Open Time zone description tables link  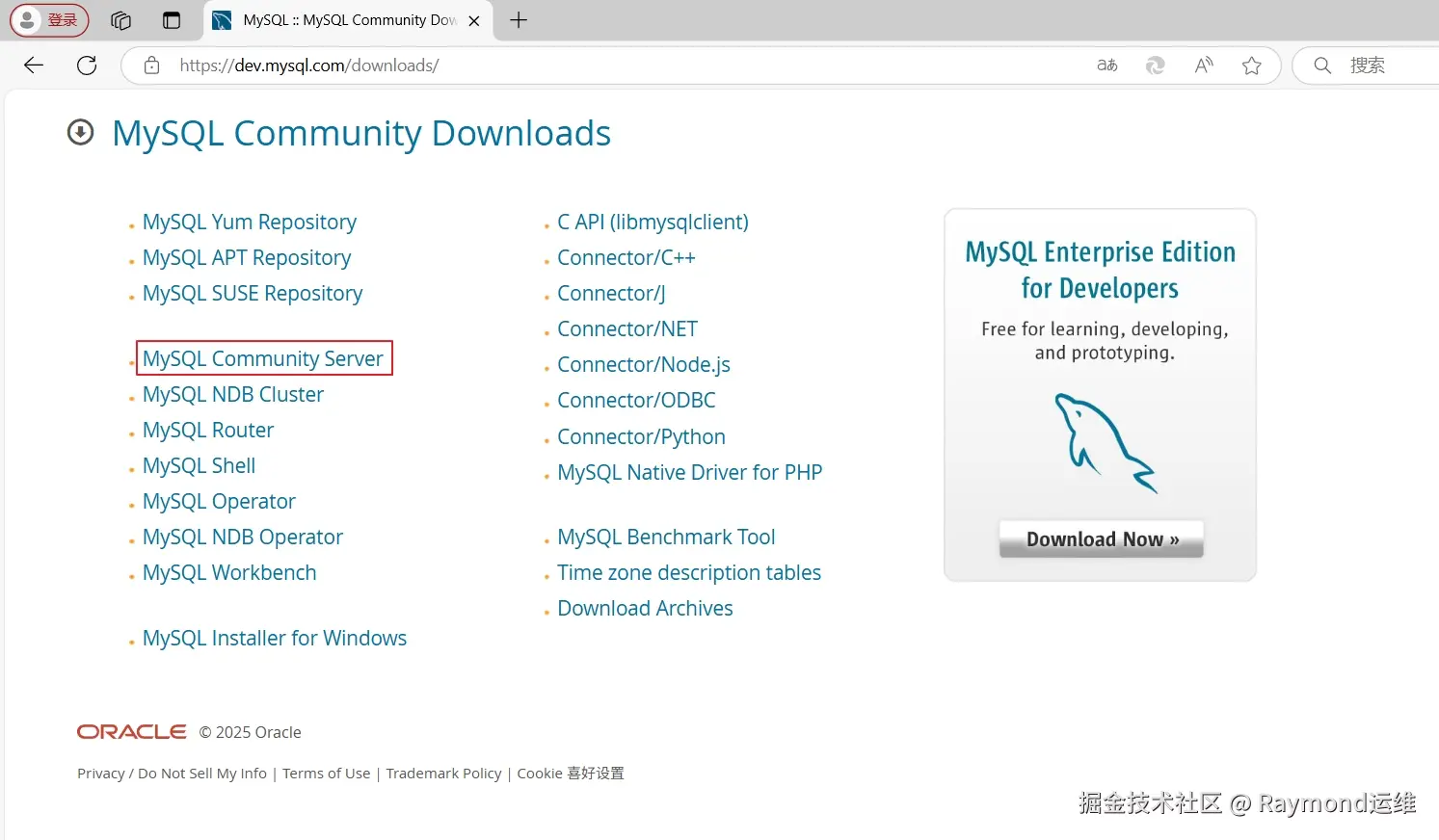point(689,573)
